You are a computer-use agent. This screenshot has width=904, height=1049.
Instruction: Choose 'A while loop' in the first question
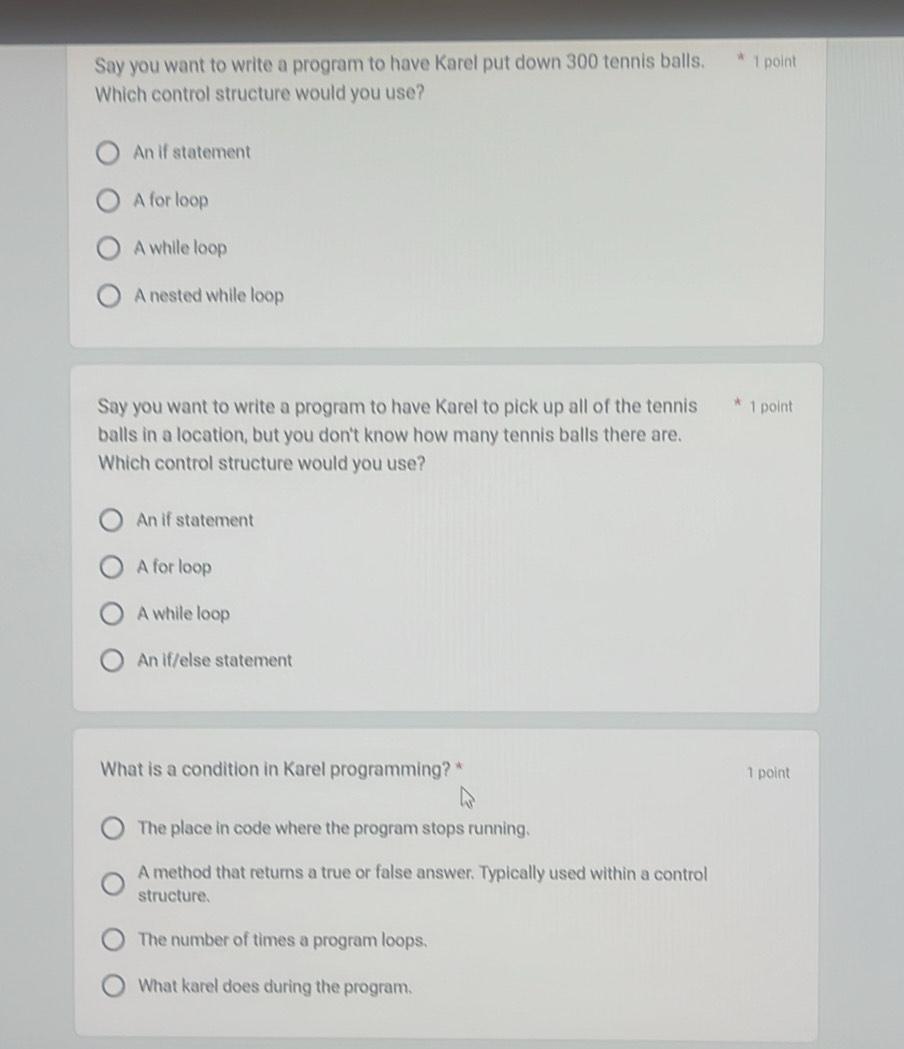click(x=110, y=248)
